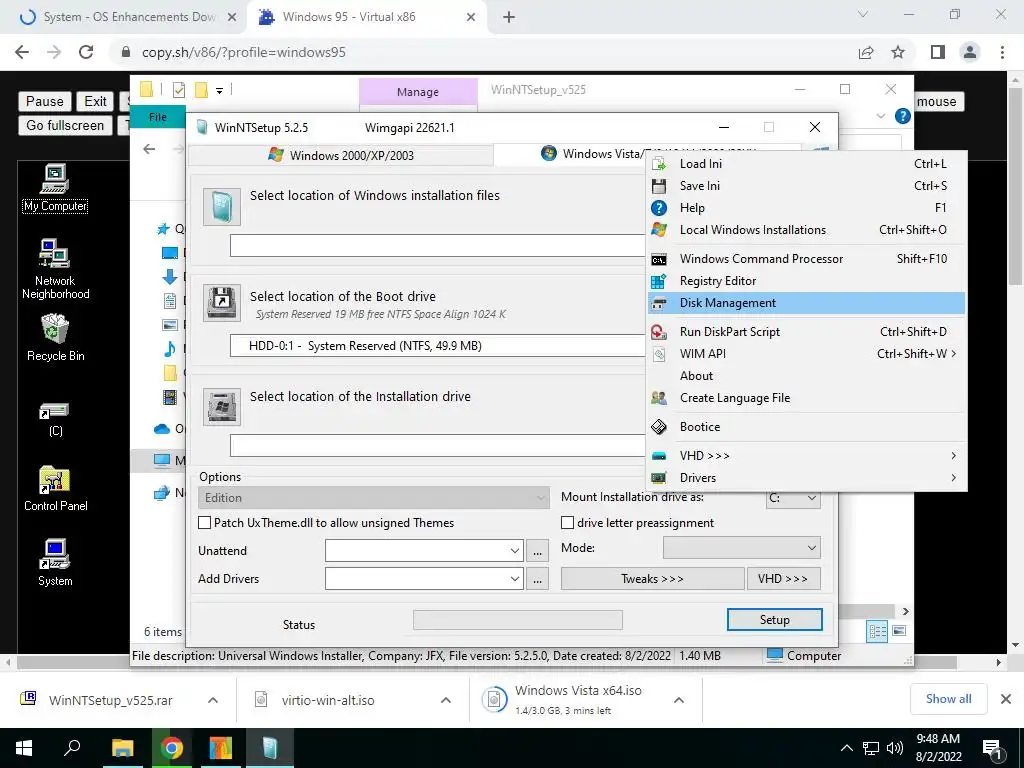
Task: Click the Installation drive disk icon
Action: click(222, 407)
